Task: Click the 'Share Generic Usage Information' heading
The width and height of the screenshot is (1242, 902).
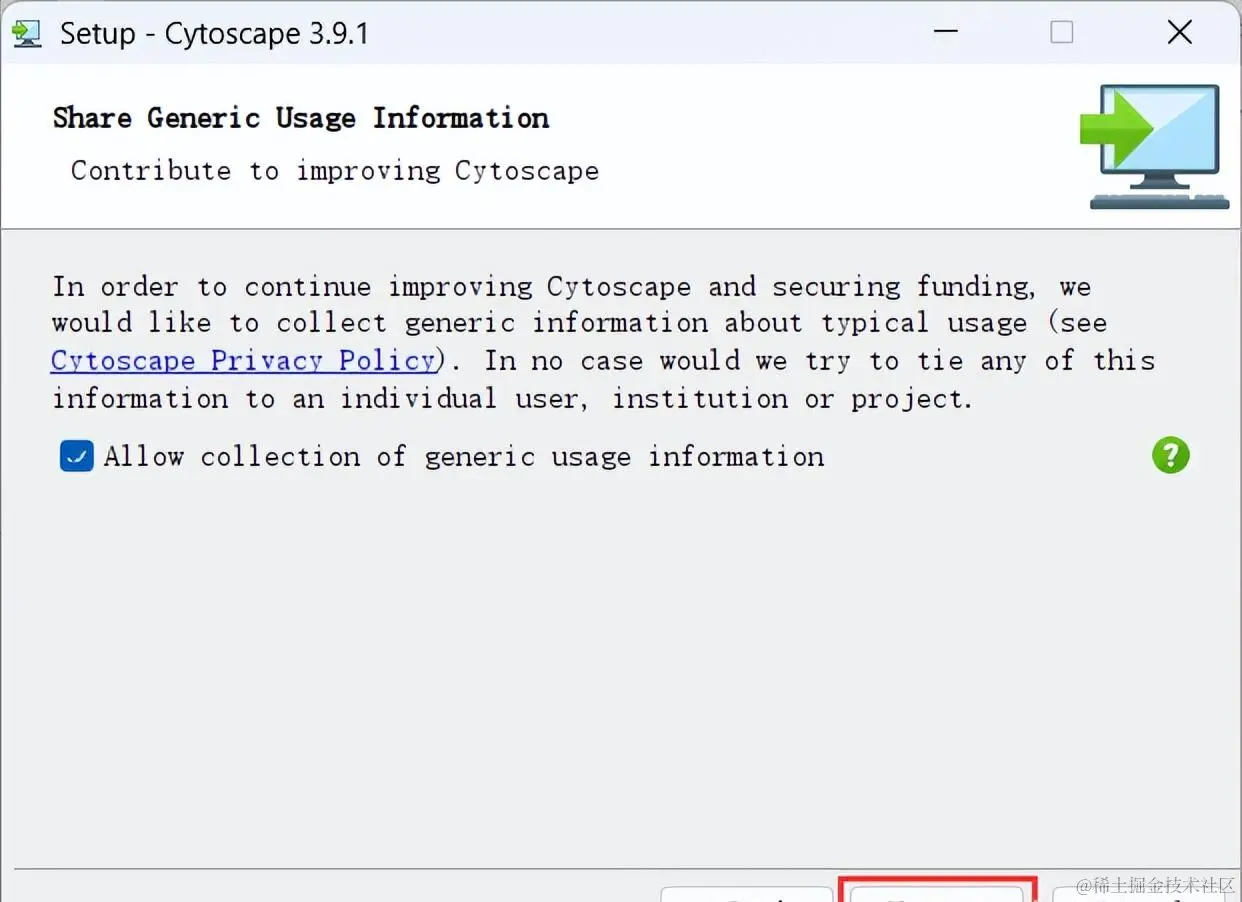Action: [x=301, y=118]
